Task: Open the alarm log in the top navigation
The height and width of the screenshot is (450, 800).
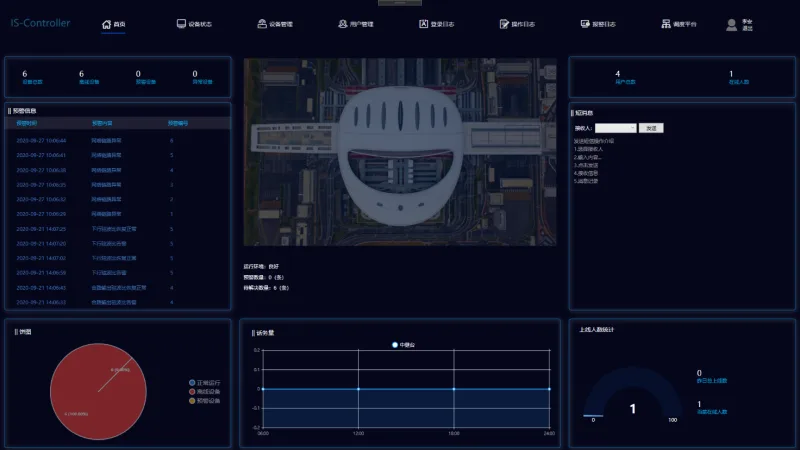Action: 598,24
